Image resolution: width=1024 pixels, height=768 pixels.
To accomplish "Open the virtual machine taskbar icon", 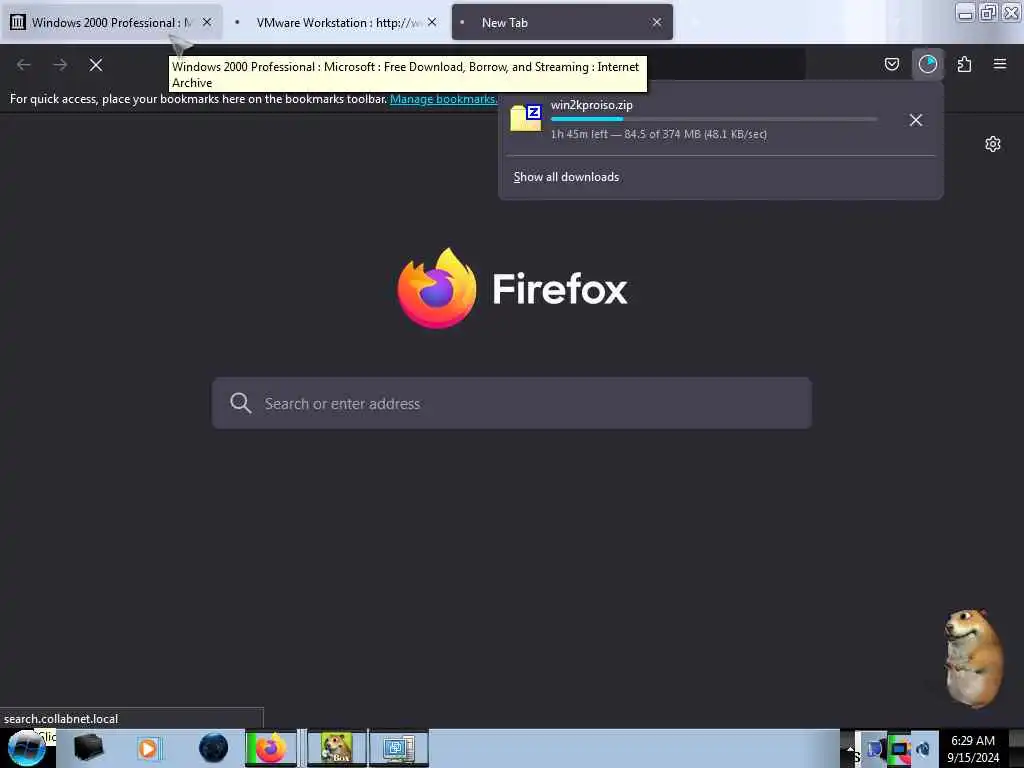I will click(398, 748).
